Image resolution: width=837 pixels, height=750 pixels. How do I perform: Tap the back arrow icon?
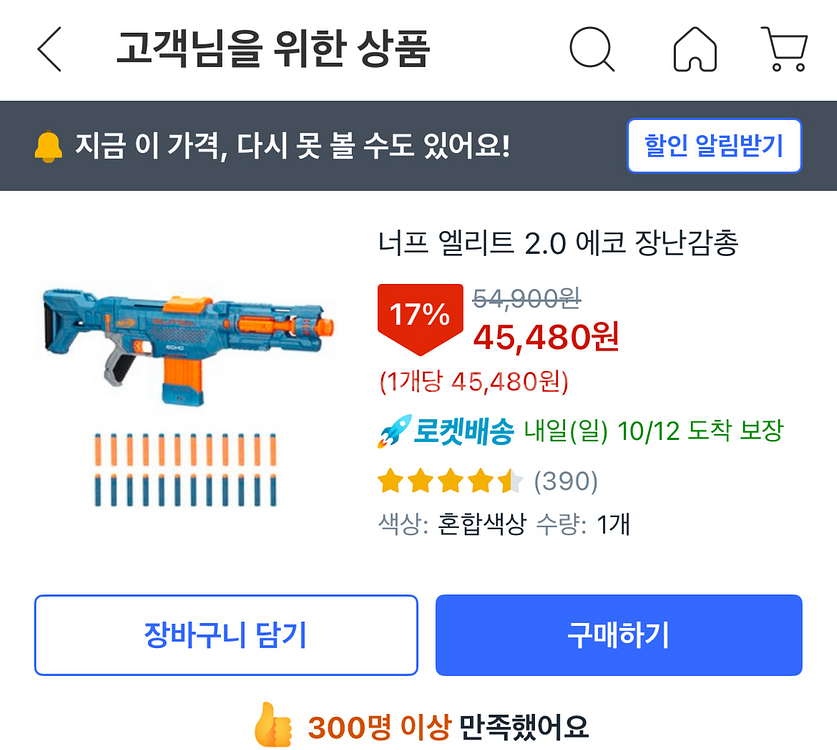(x=49, y=49)
